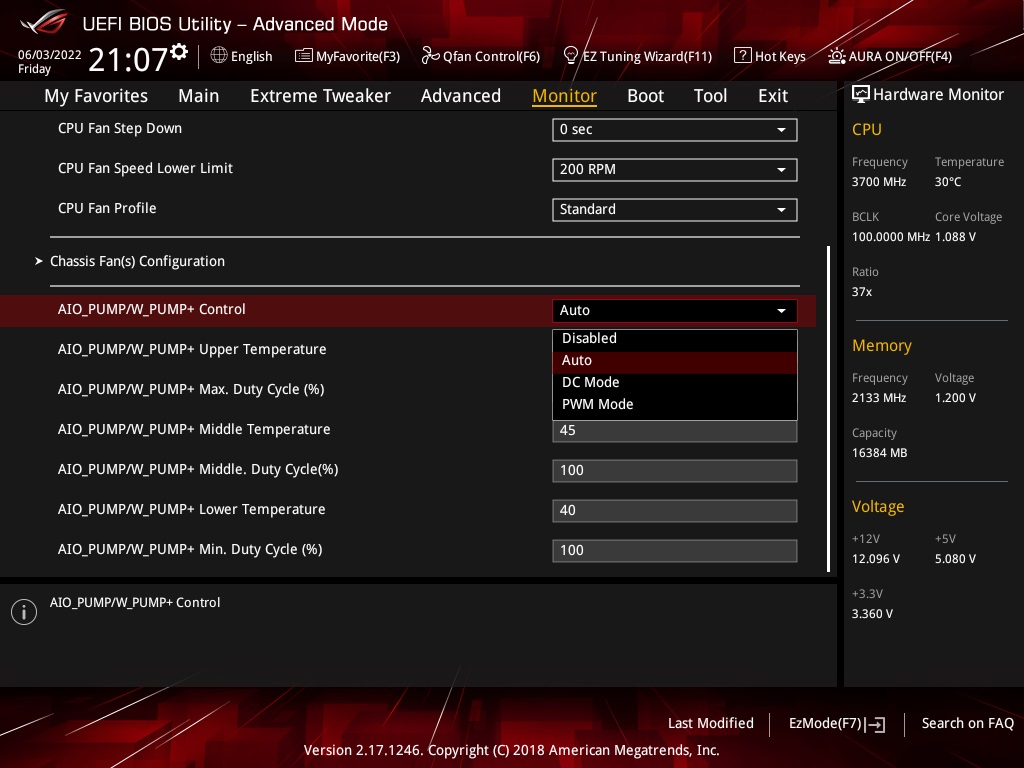Open CPU Fan Step Down dropdown
Image resolution: width=1024 pixels, height=768 pixels.
point(675,129)
